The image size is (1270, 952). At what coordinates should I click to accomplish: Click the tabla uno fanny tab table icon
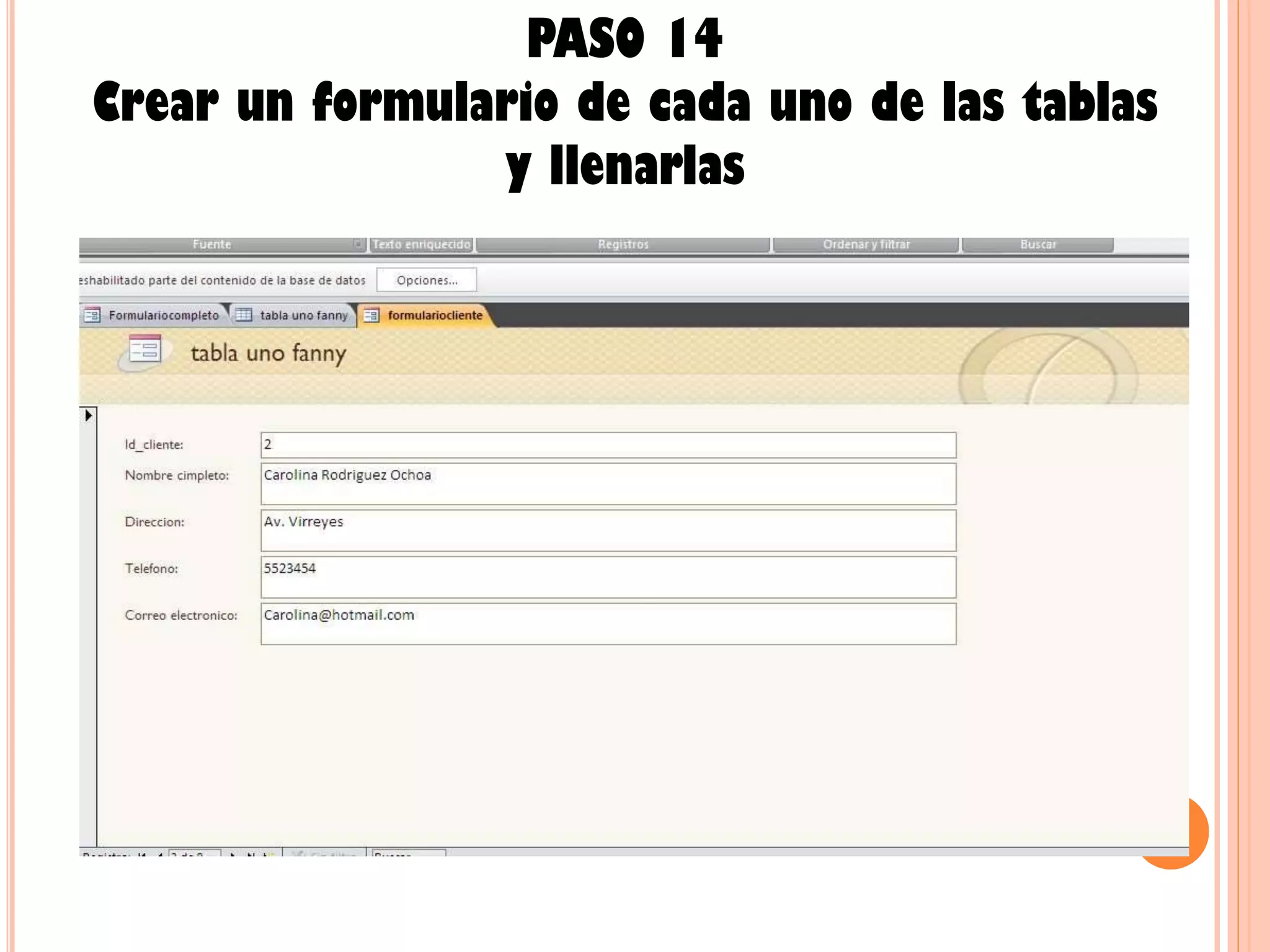244,315
